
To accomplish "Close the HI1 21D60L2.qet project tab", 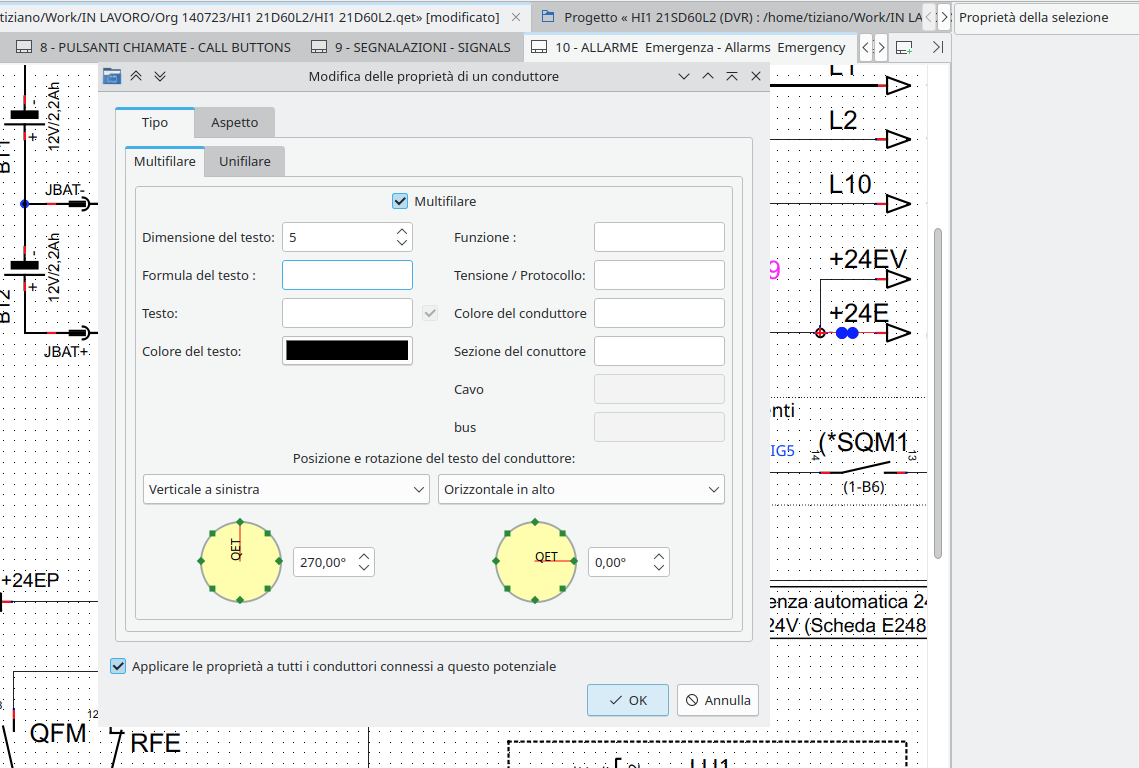I will pyautogui.click(x=518, y=17).
